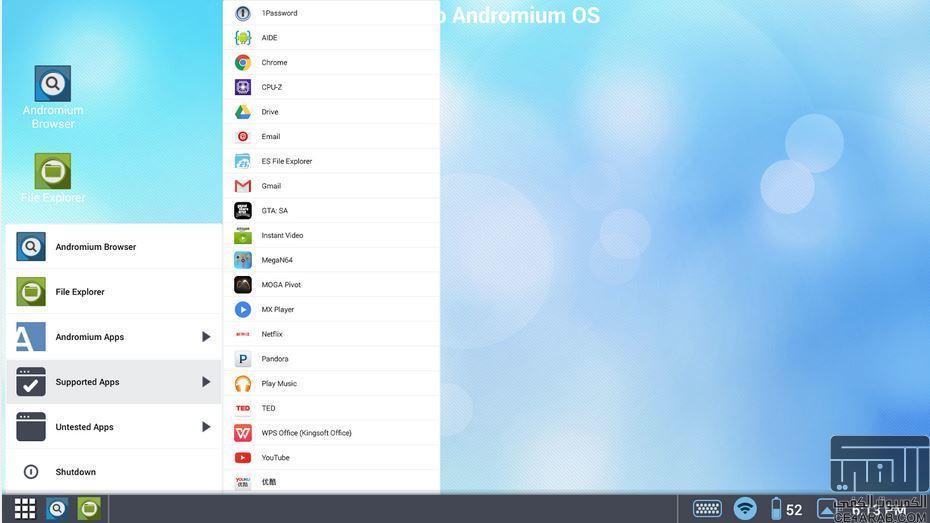Click the app grid launcher in taskbar
The width and height of the screenshot is (930, 523).
point(25,508)
